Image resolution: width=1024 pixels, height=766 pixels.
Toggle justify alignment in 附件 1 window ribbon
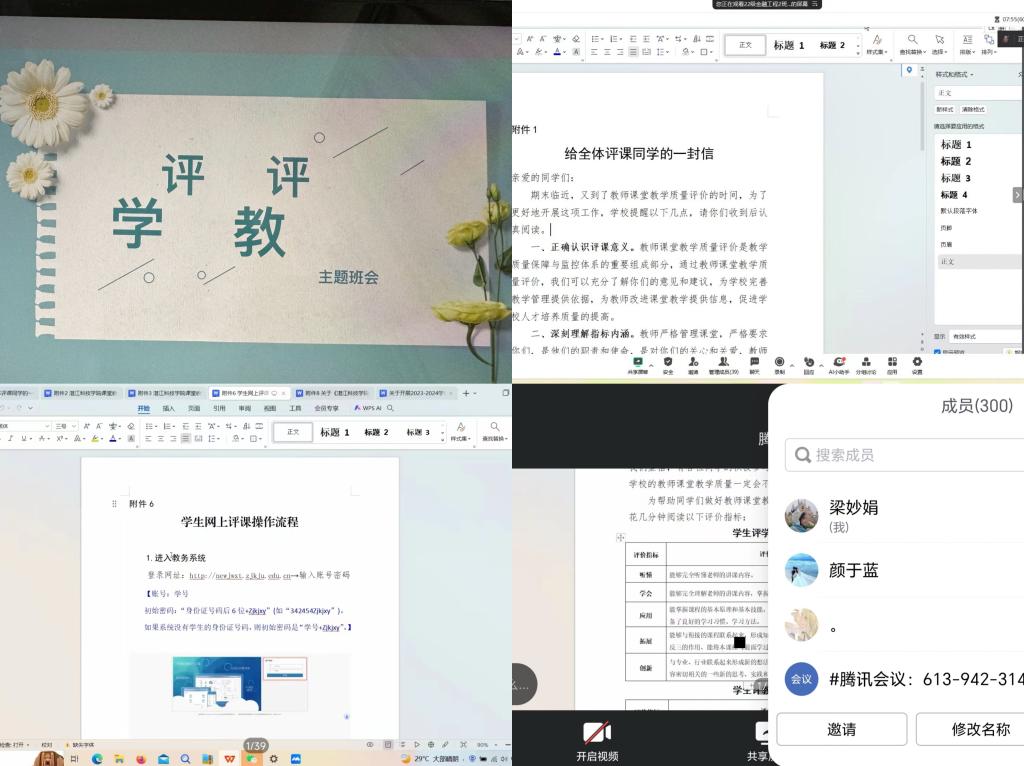633,52
